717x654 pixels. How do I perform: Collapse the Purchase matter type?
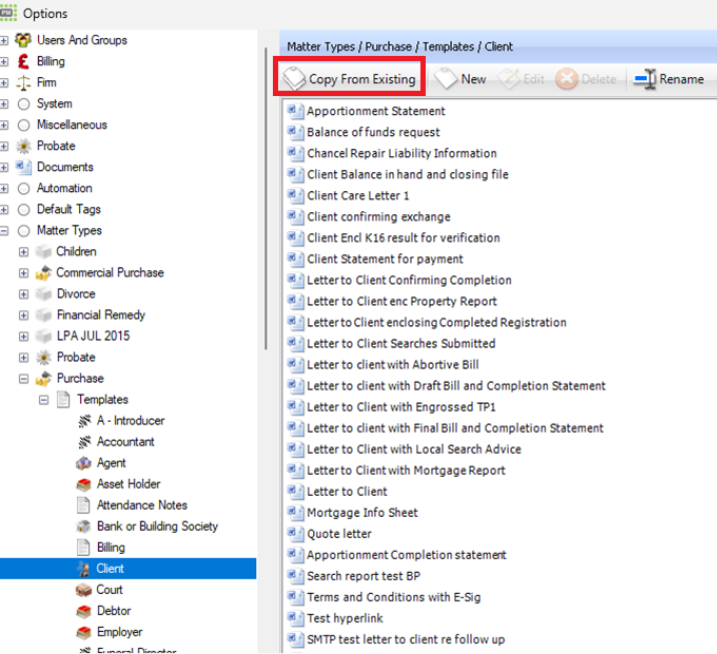(x=23, y=378)
